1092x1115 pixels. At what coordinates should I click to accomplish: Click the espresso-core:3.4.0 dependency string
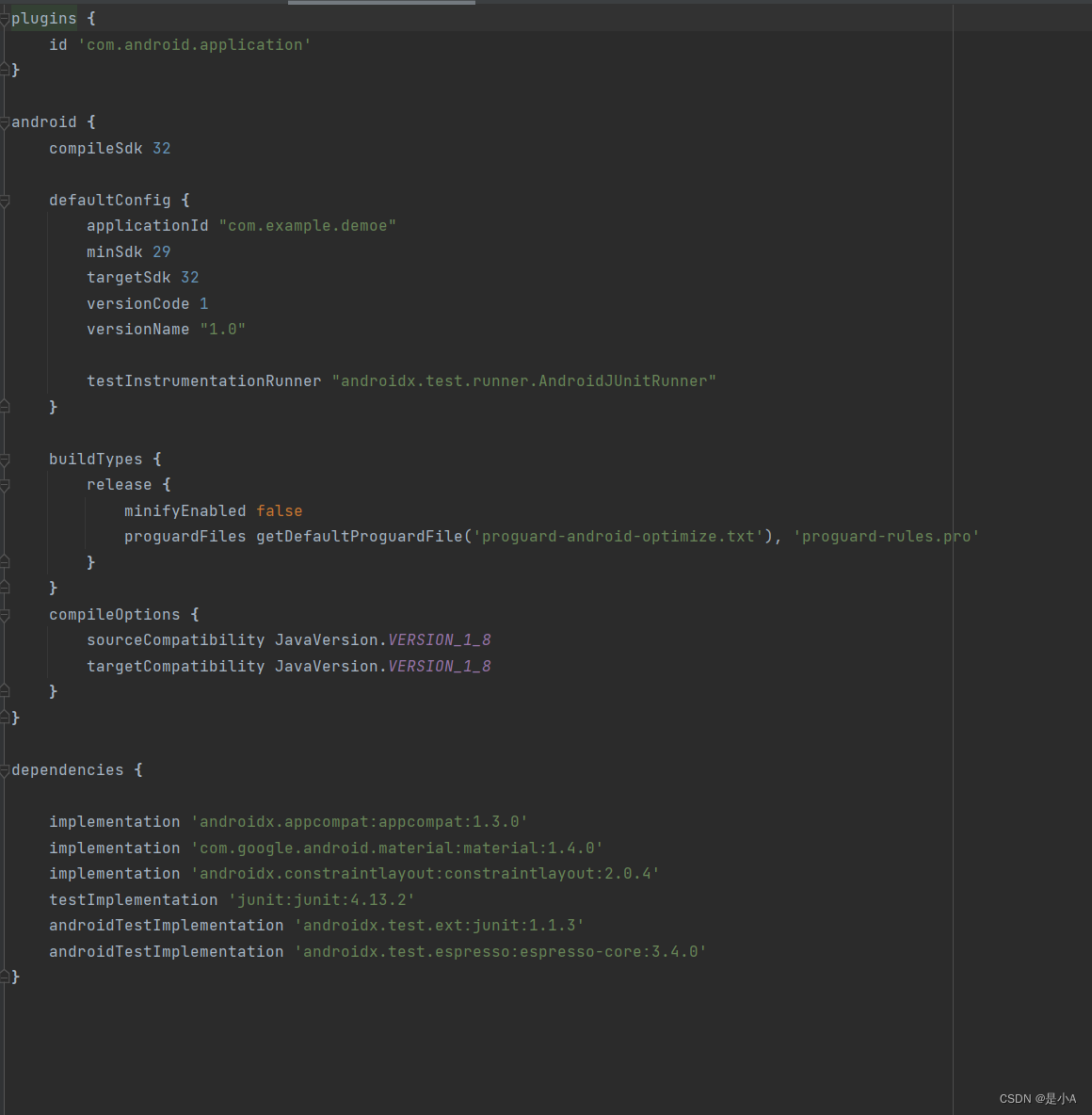[501, 952]
